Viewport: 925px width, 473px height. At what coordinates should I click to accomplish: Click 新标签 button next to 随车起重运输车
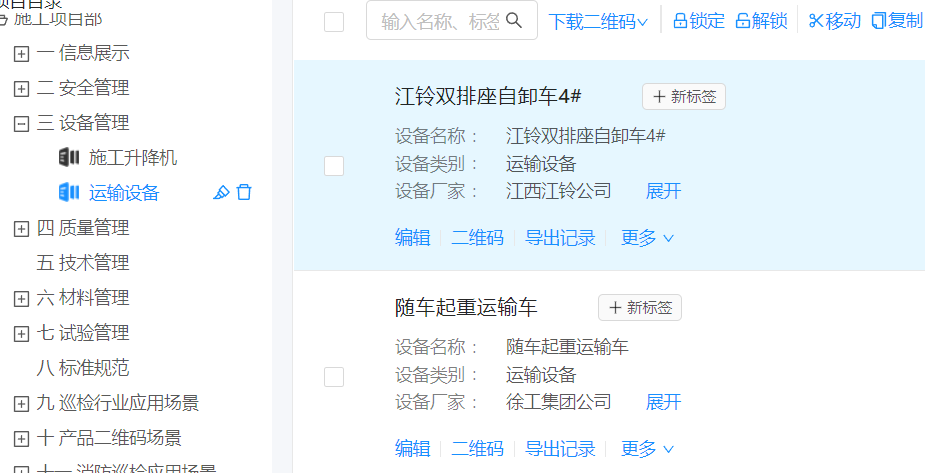640,308
